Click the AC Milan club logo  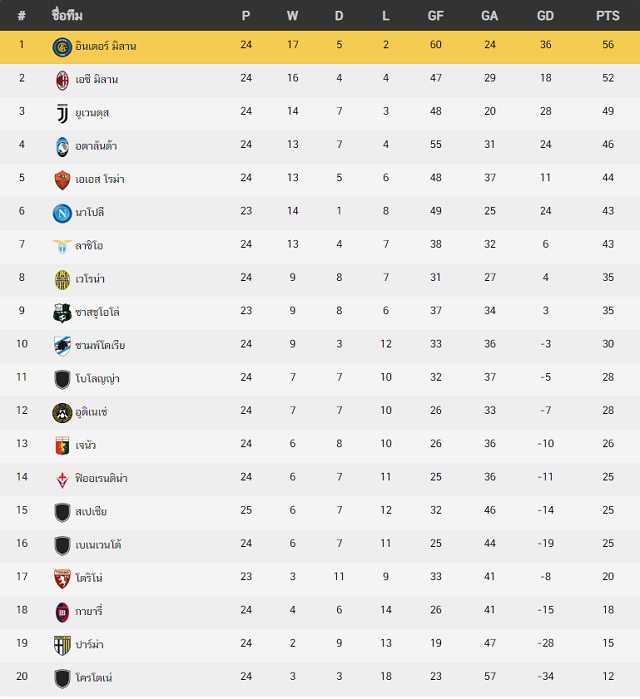point(62,80)
